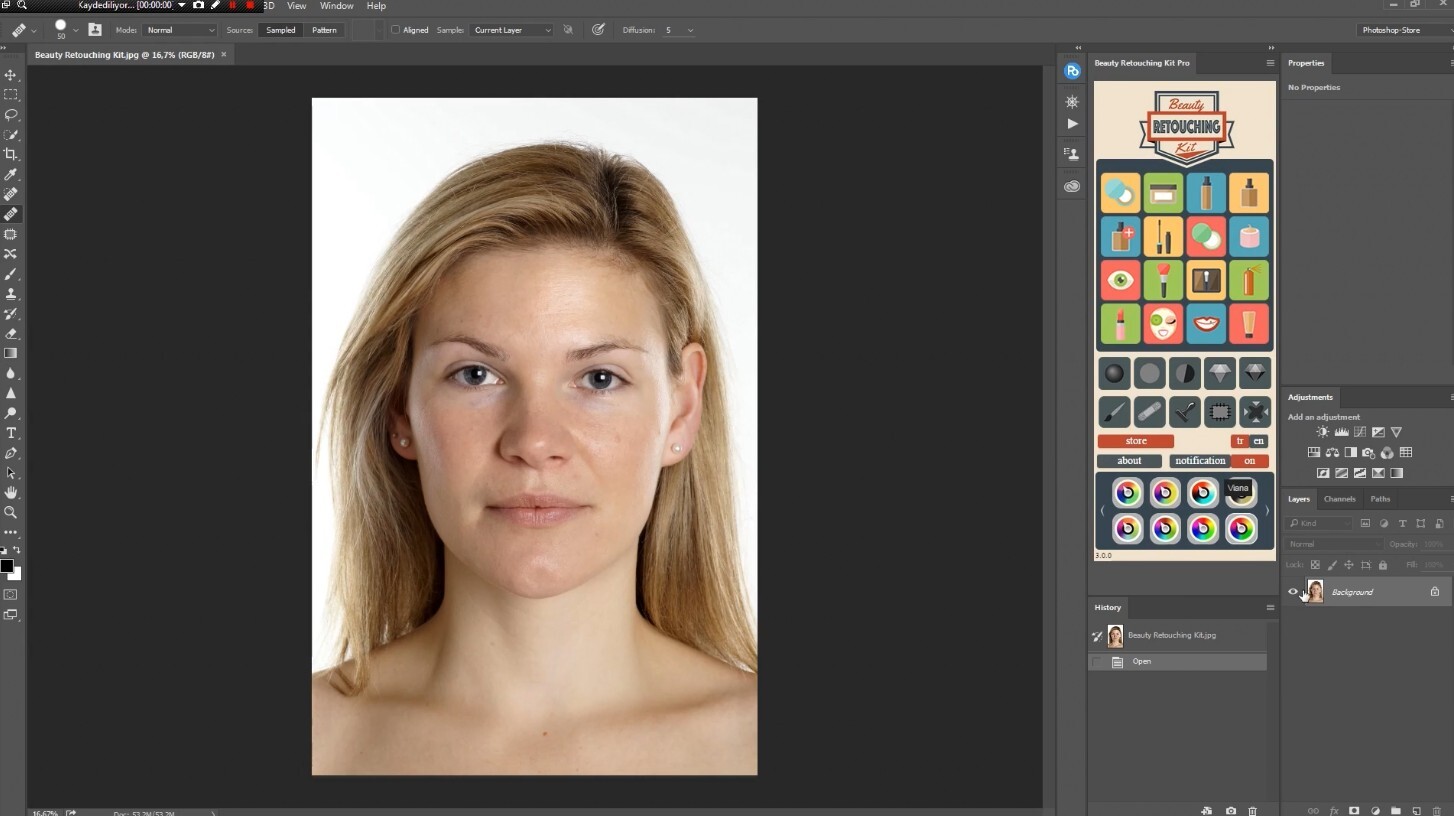Select the Horizontal Type tool
The width and height of the screenshot is (1454, 816).
point(11,433)
